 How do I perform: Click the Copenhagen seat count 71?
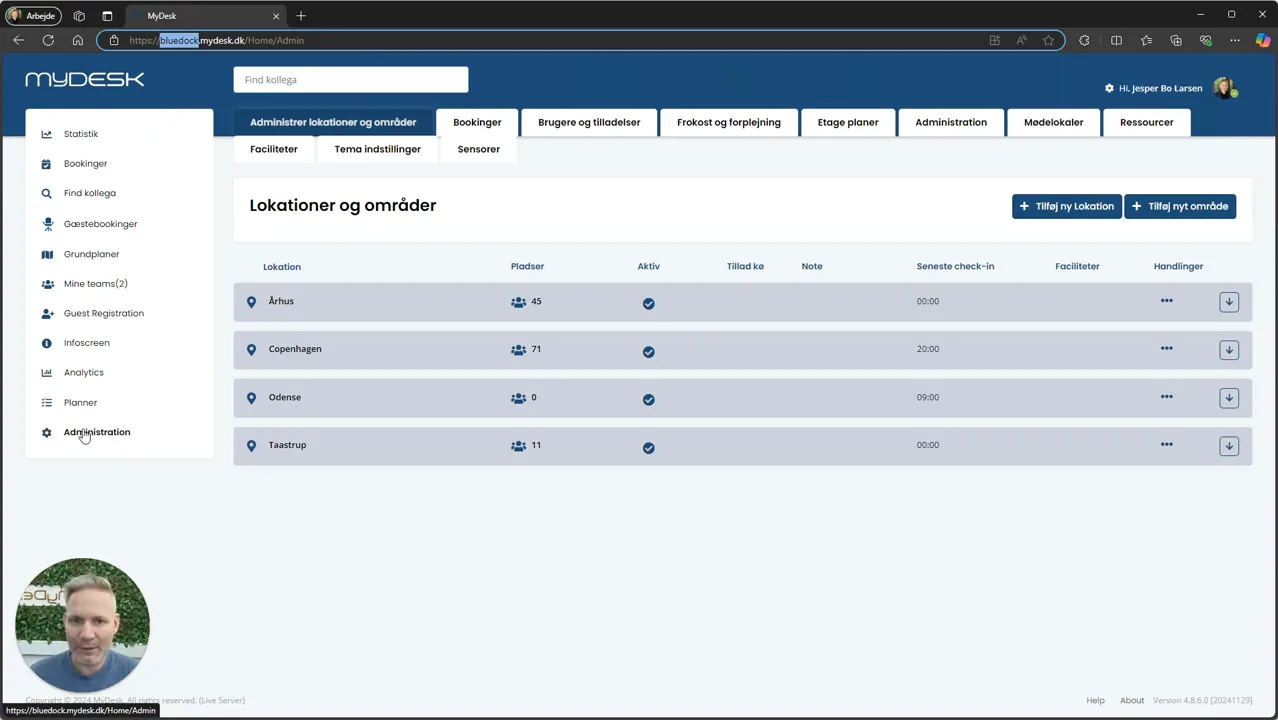536,349
